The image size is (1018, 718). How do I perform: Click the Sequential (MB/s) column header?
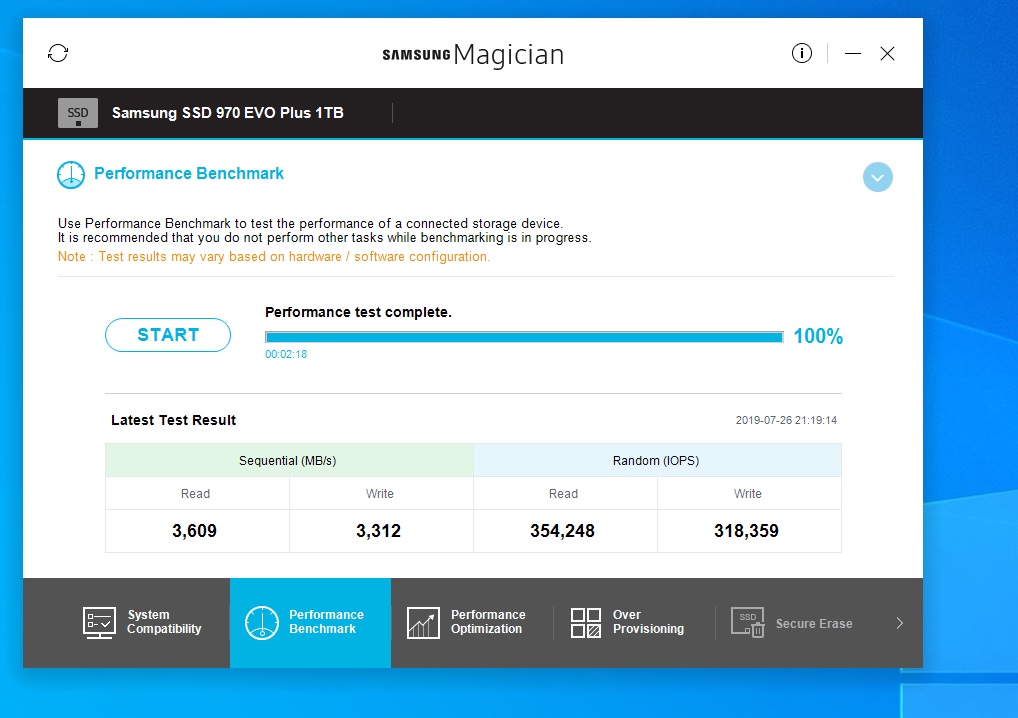tap(289, 460)
